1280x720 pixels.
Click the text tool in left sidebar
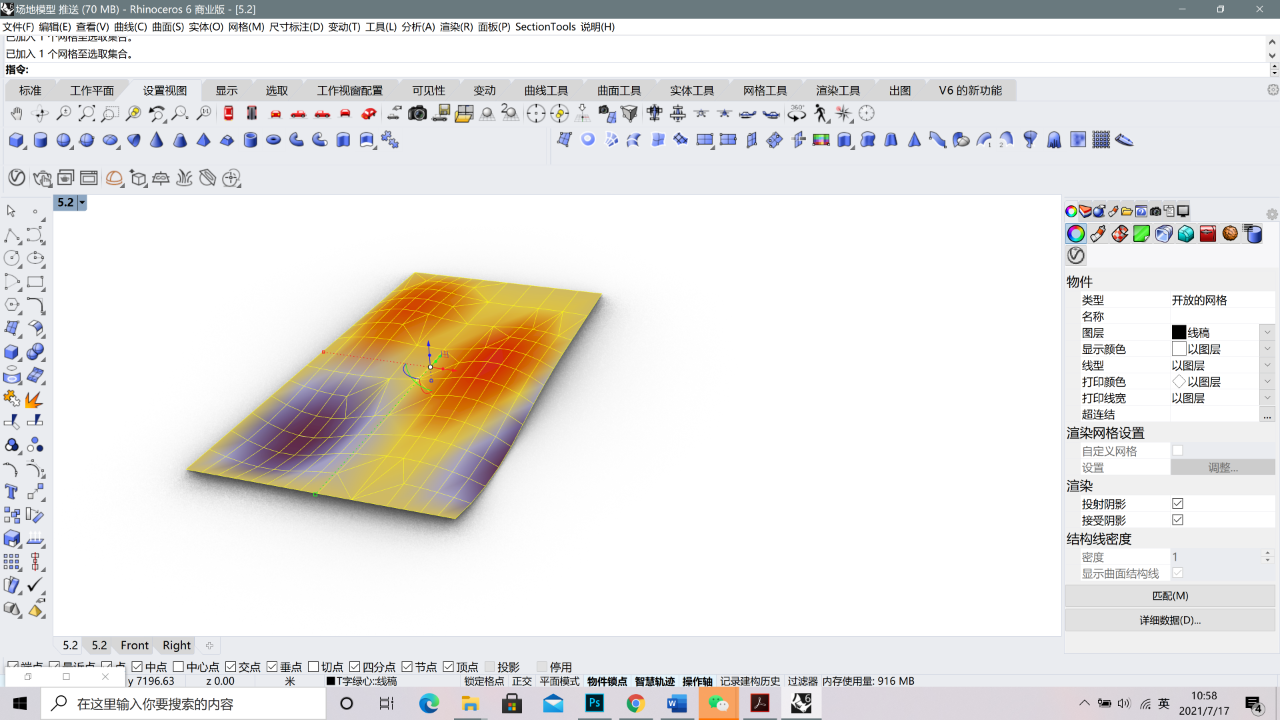[12, 492]
